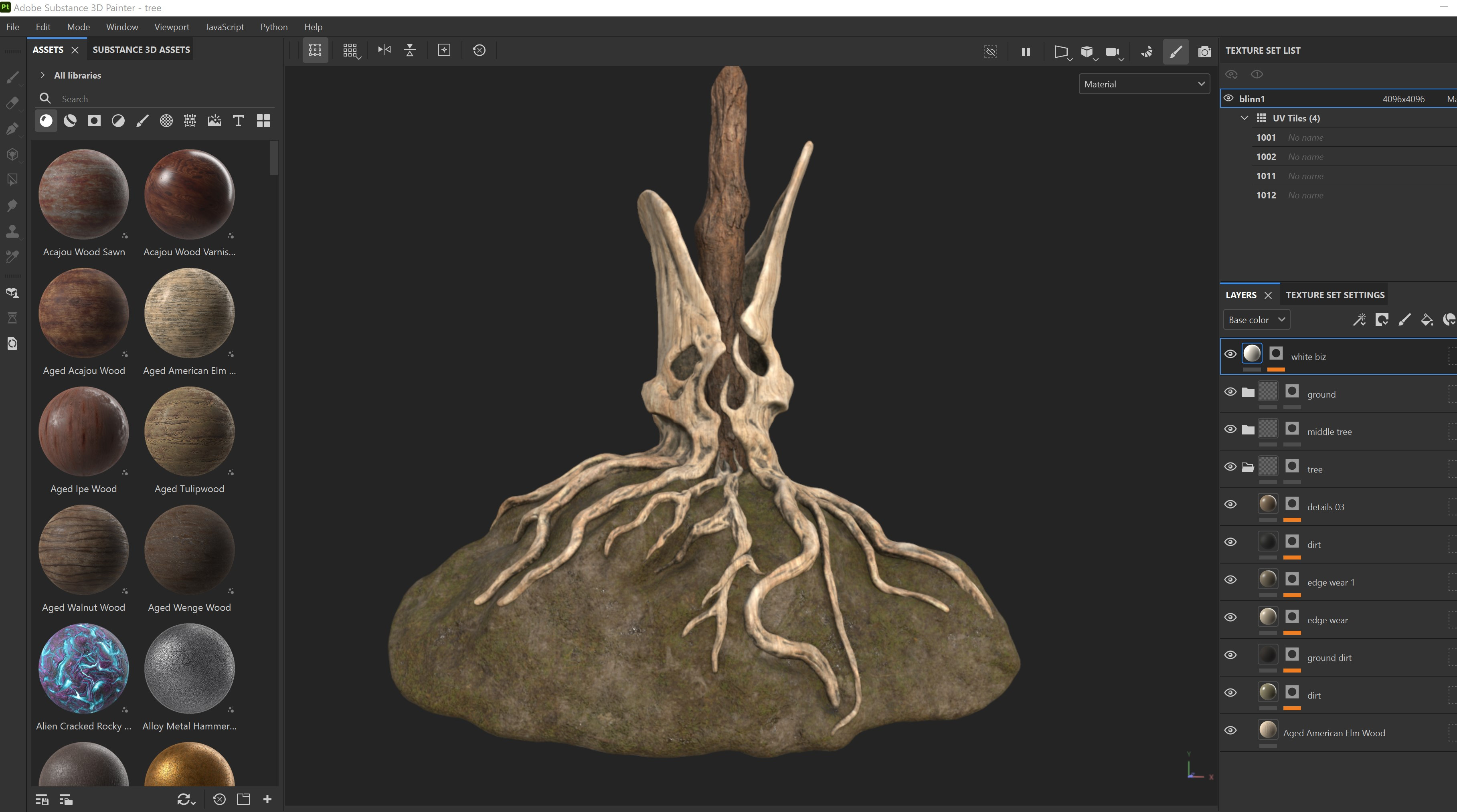Hide the white biz layer
Screen dimensions: 1457x812
(x=1230, y=354)
